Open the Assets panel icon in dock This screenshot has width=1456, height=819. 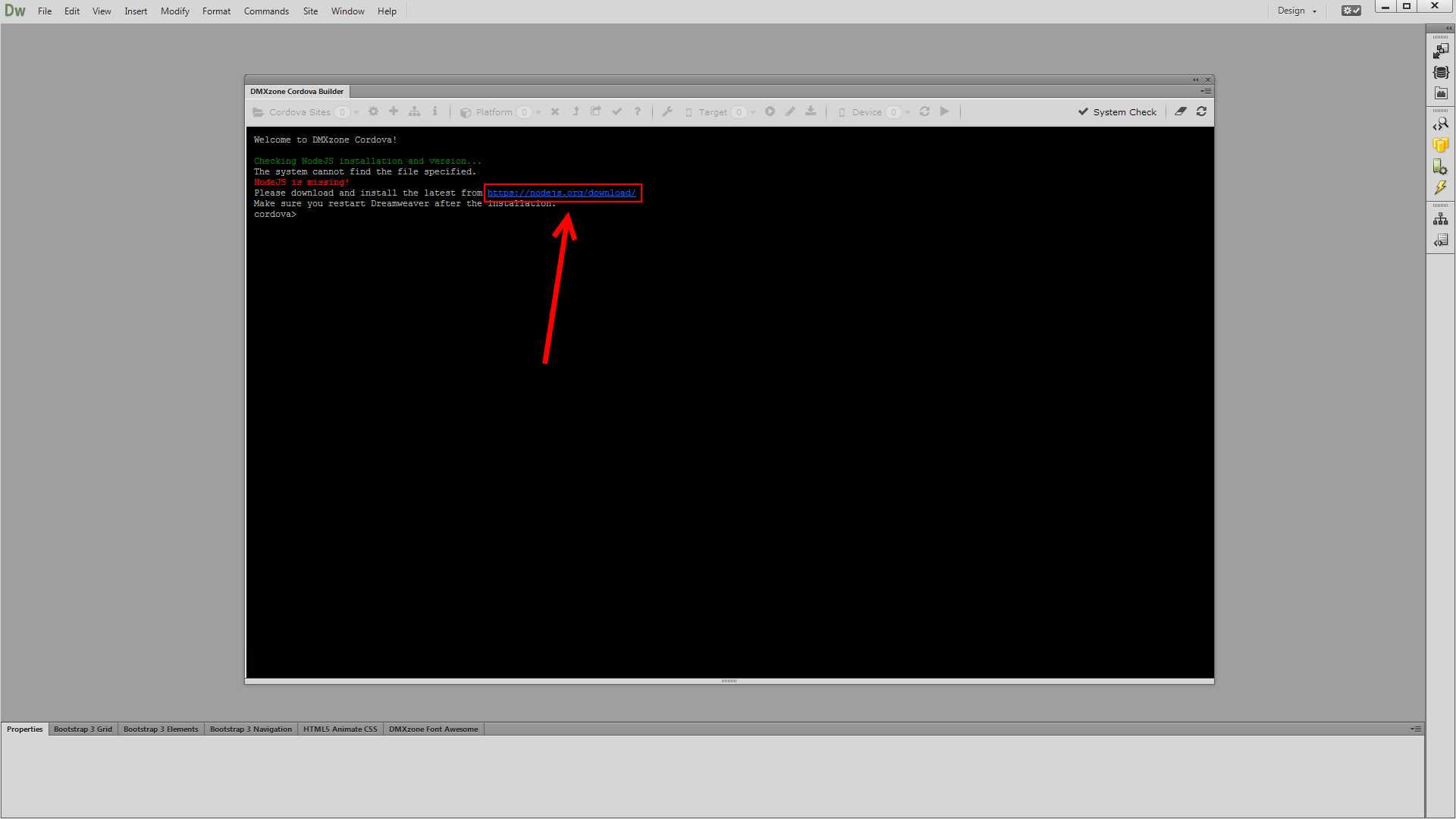(1441, 93)
